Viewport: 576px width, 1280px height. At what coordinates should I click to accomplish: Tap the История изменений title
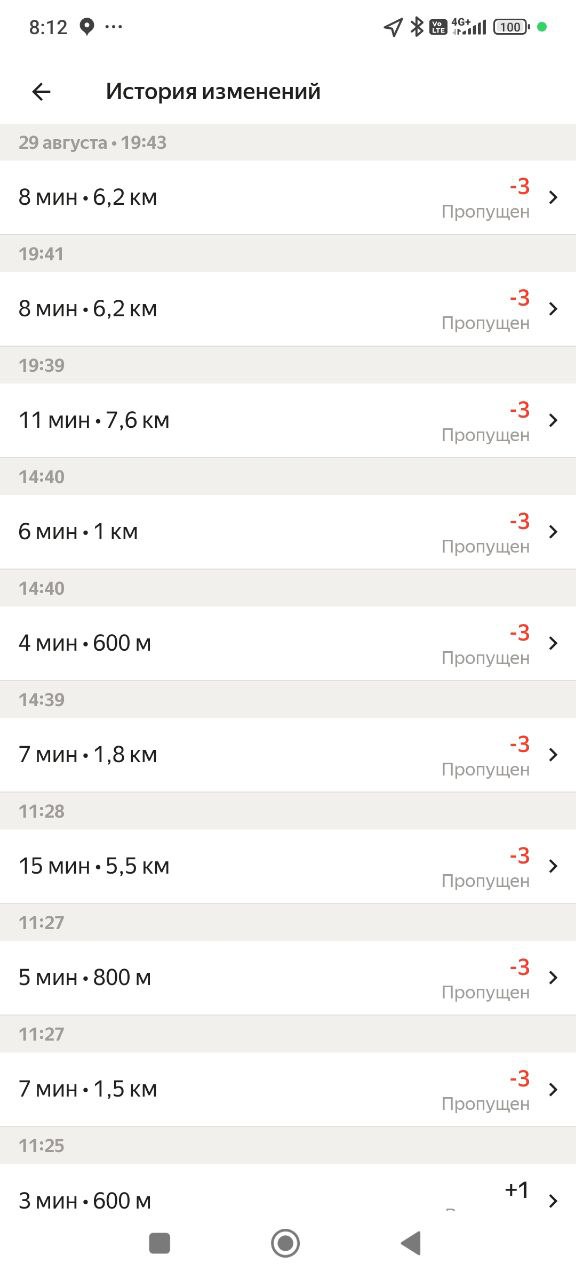tap(213, 92)
